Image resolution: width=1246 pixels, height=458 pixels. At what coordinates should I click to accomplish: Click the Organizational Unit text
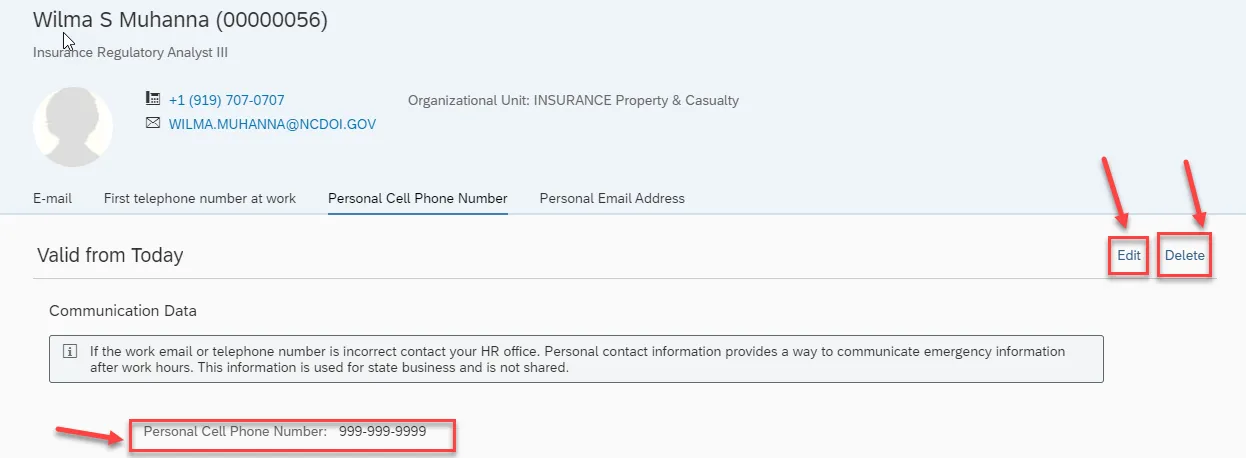tap(573, 100)
